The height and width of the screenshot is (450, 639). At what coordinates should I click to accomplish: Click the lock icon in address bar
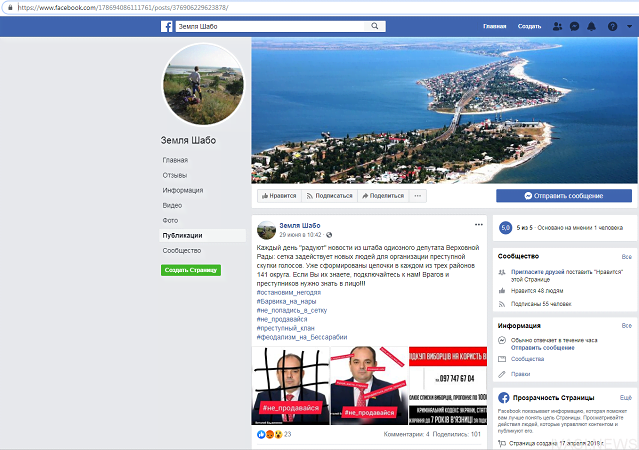coord(10,7)
